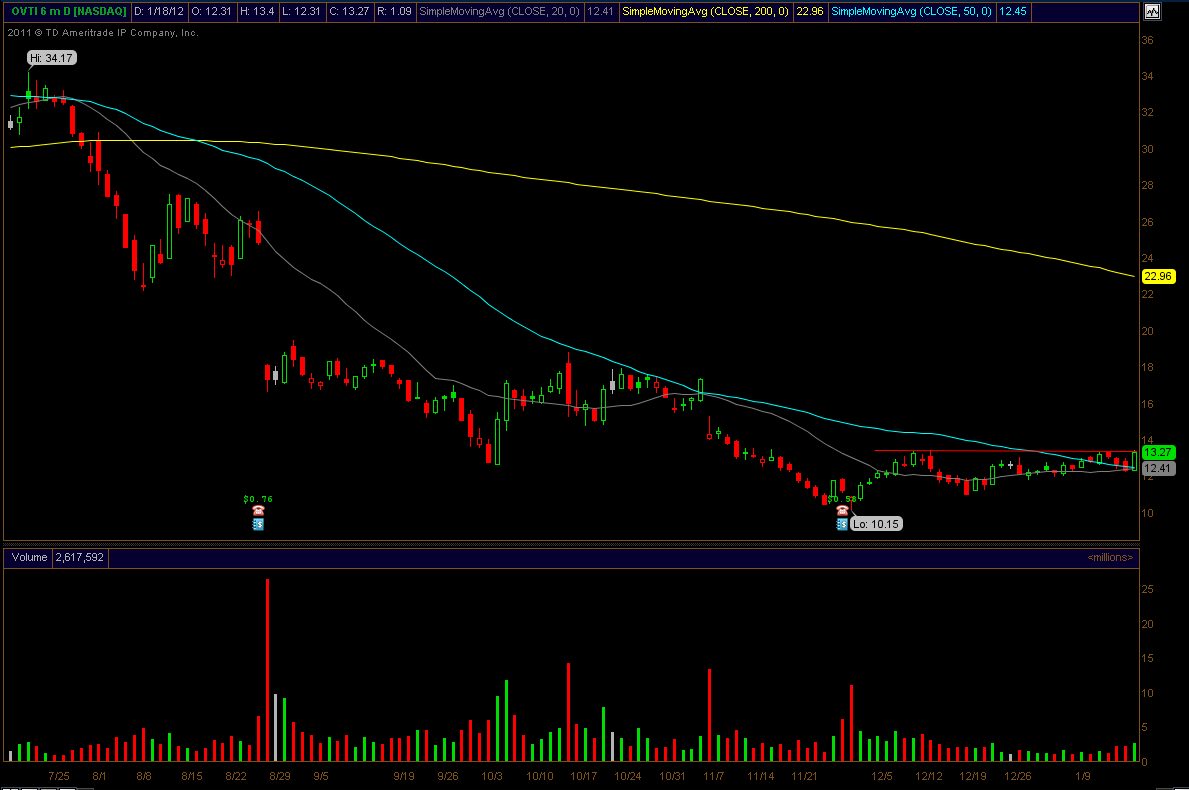Viewport: 1189px width, 790px height.
Task: Click the chart mode icon in the top-right corner
Action: [x=1152, y=11]
